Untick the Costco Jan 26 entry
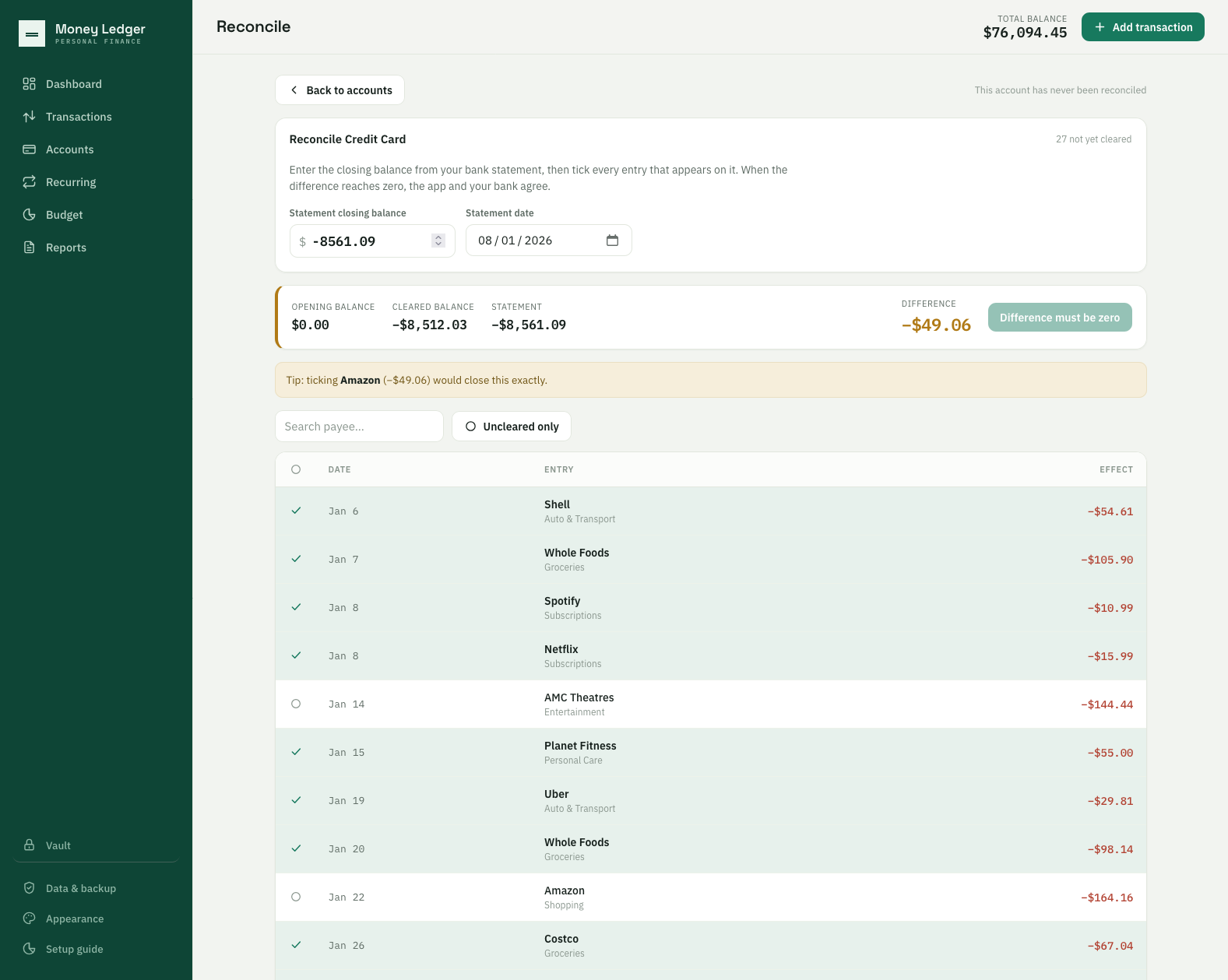The height and width of the screenshot is (980, 1228). [x=296, y=945]
